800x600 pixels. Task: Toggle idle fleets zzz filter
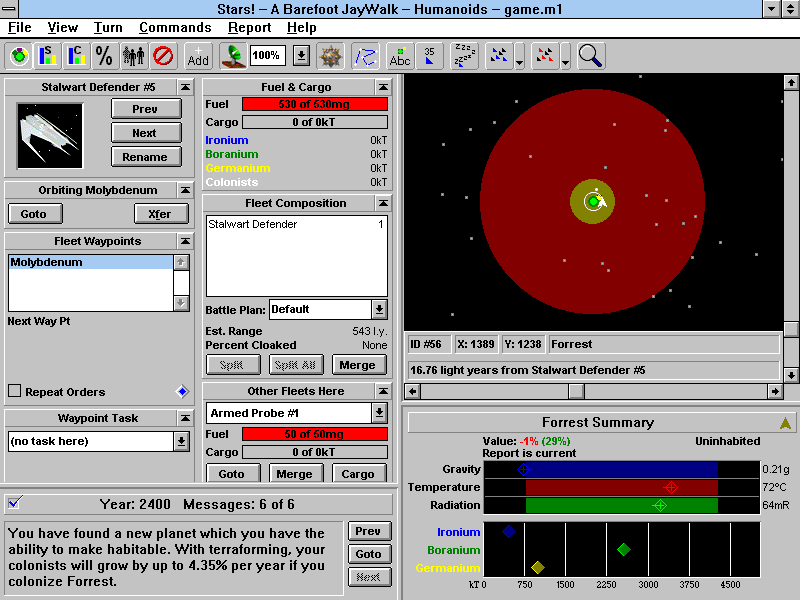(464, 56)
